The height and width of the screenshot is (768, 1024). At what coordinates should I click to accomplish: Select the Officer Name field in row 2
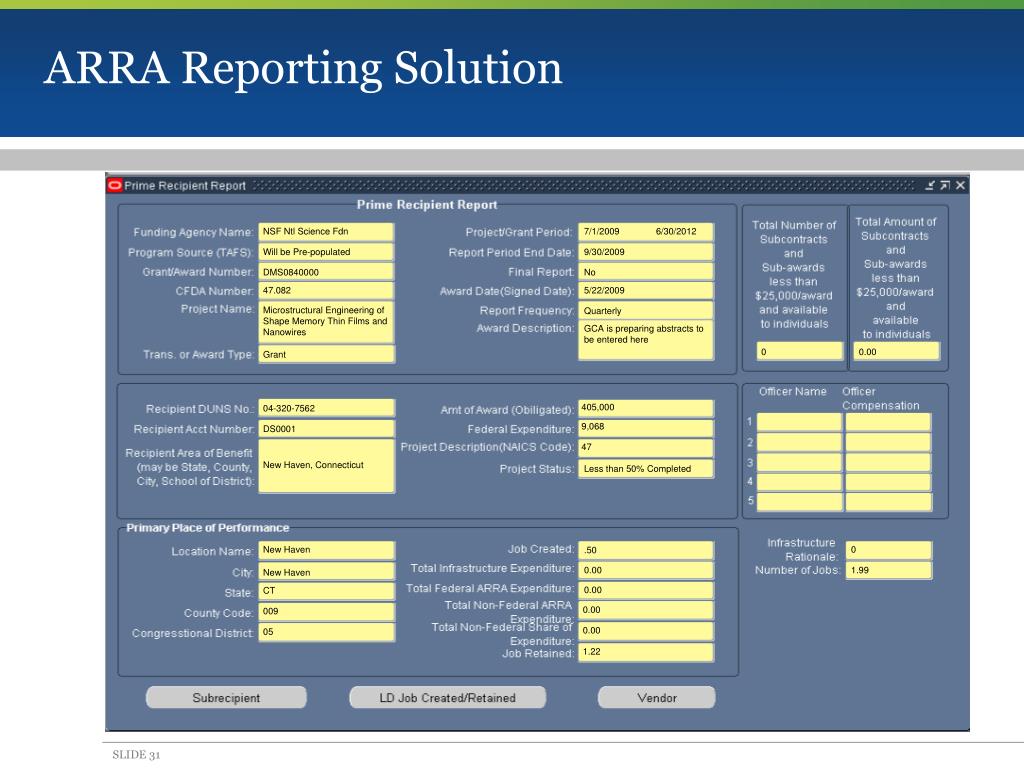(x=799, y=442)
